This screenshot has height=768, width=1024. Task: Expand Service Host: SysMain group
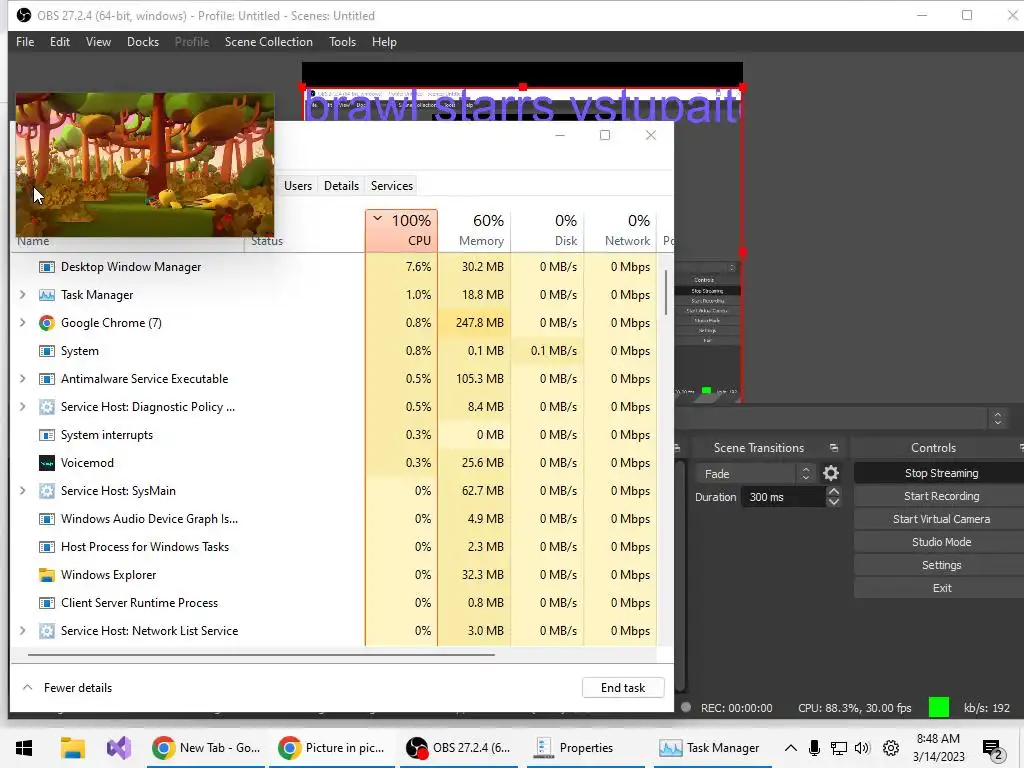click(23, 491)
